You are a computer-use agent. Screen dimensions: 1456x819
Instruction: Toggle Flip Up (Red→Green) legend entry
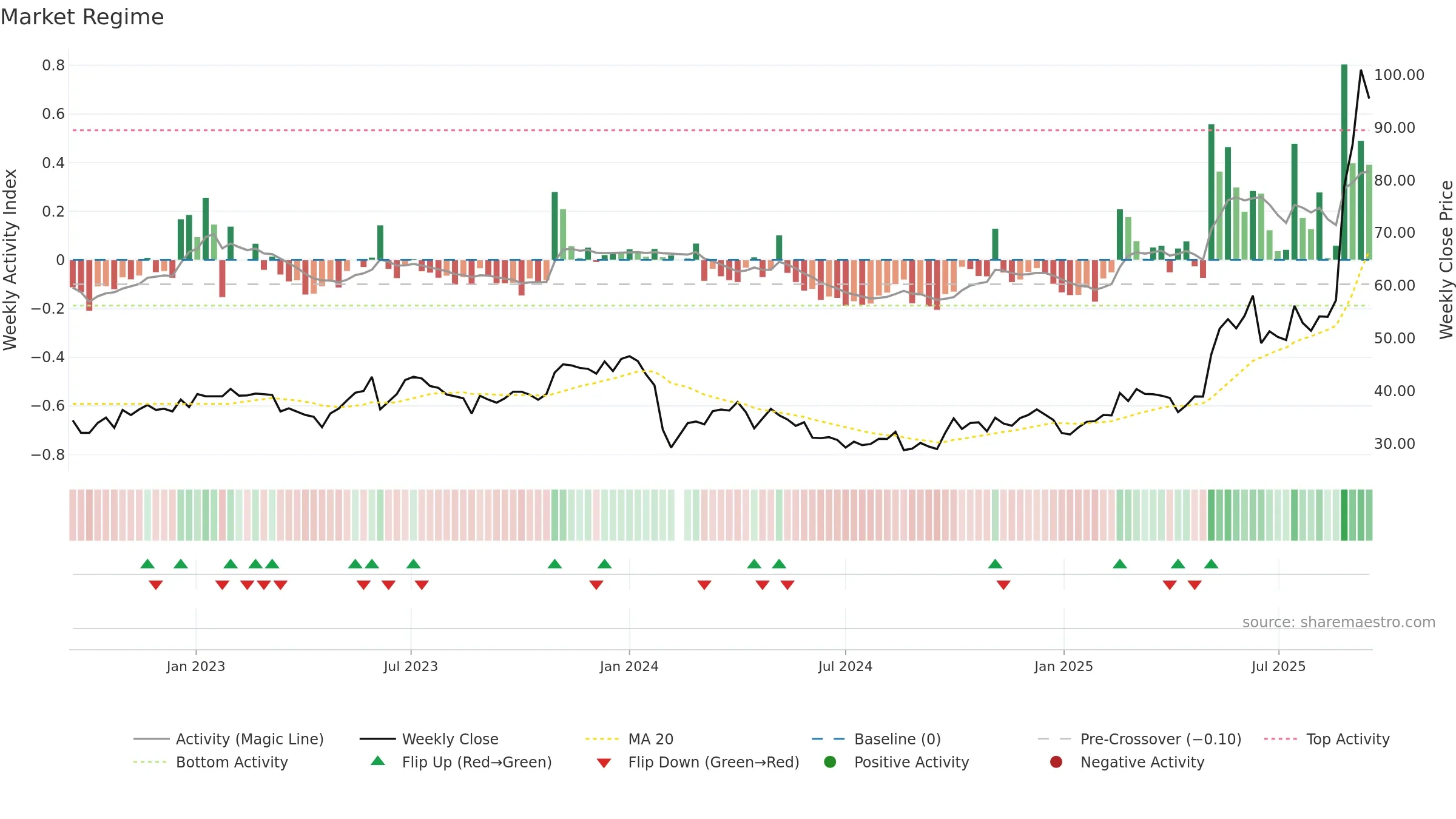461,762
